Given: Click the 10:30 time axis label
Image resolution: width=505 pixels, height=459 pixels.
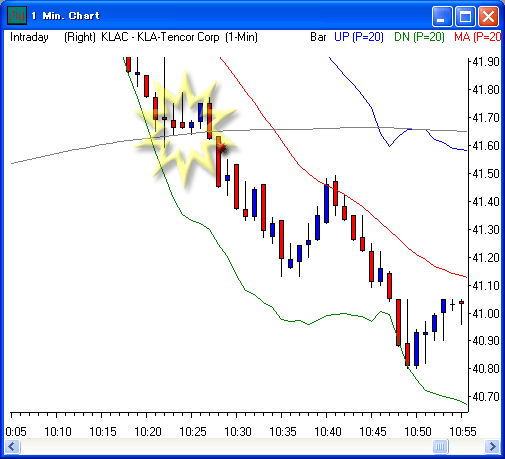Looking at the screenshot, I should pos(238,432).
